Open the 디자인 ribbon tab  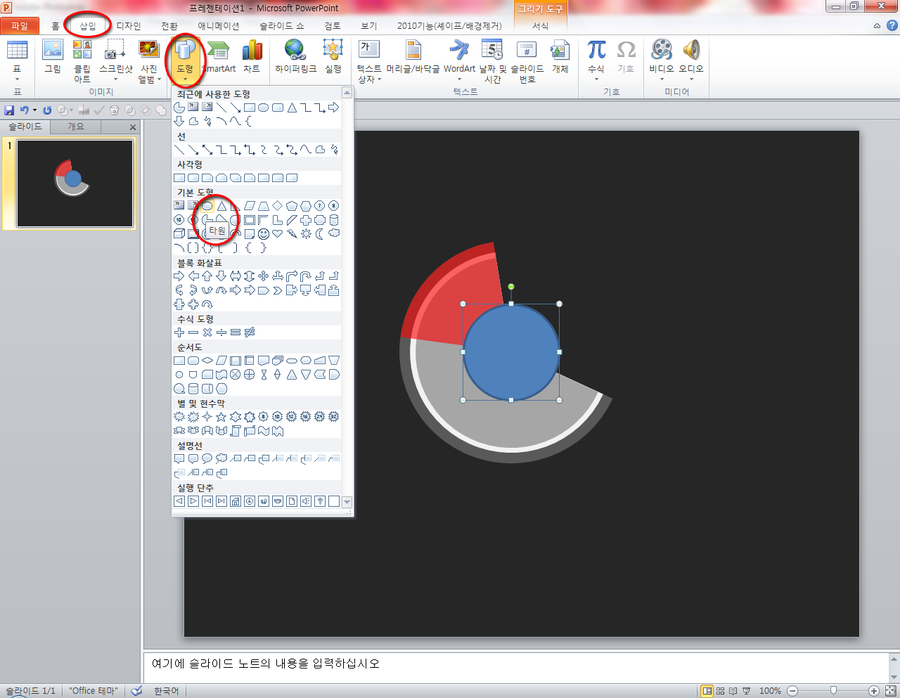[x=128, y=24]
